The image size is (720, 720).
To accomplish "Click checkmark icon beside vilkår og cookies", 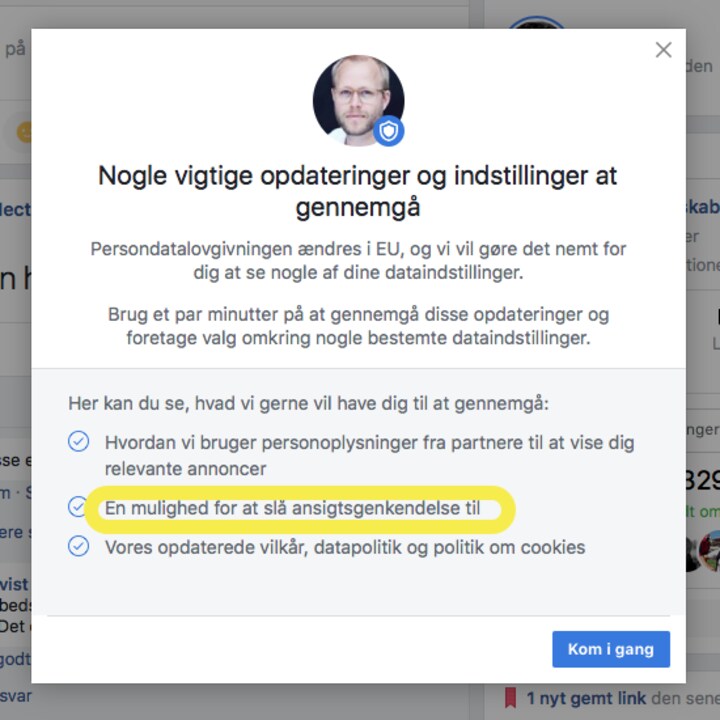I will (x=79, y=546).
